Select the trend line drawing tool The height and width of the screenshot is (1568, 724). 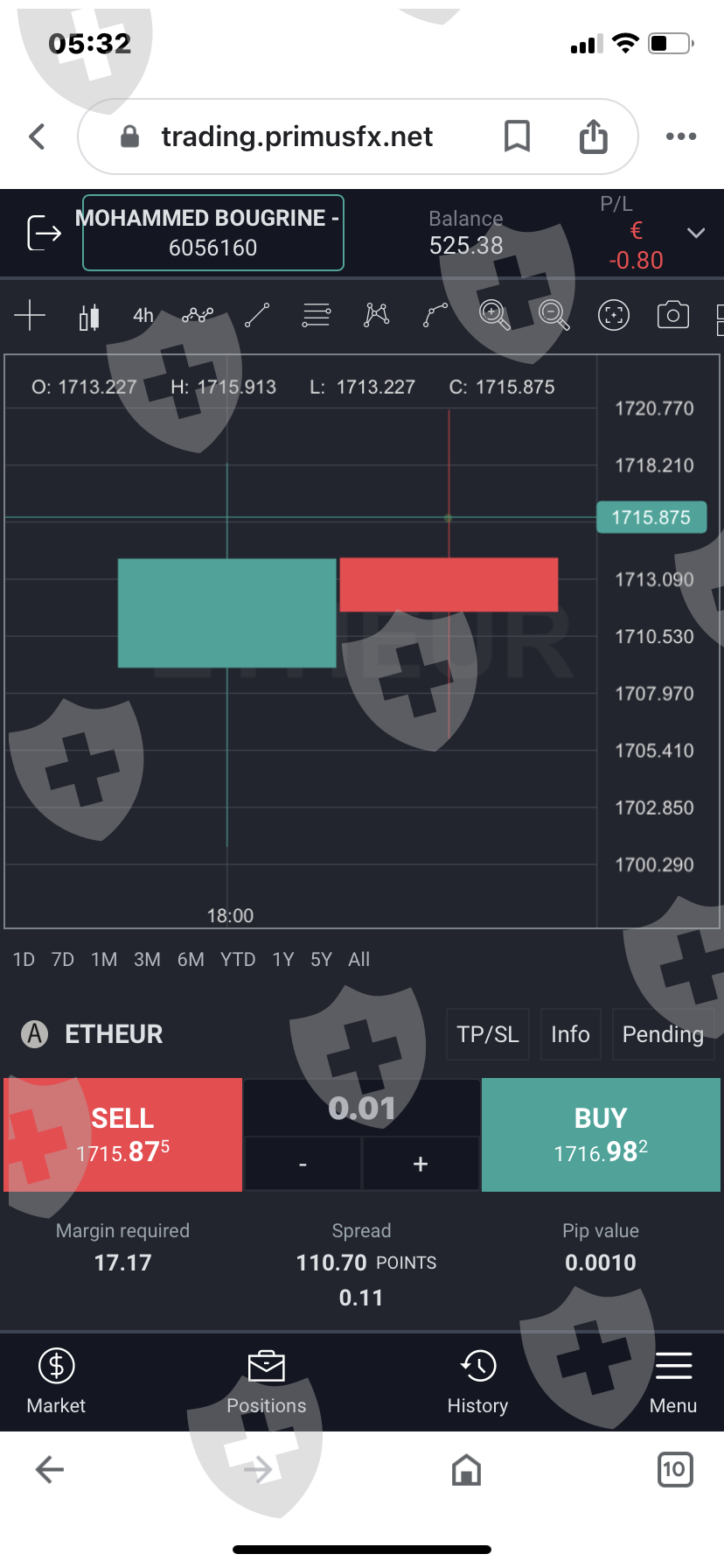(257, 315)
